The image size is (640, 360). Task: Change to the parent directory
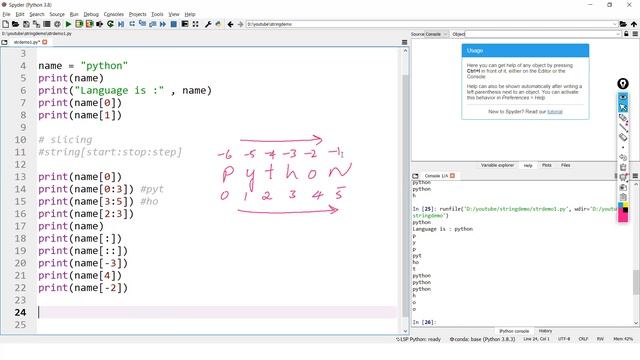[x=634, y=24]
